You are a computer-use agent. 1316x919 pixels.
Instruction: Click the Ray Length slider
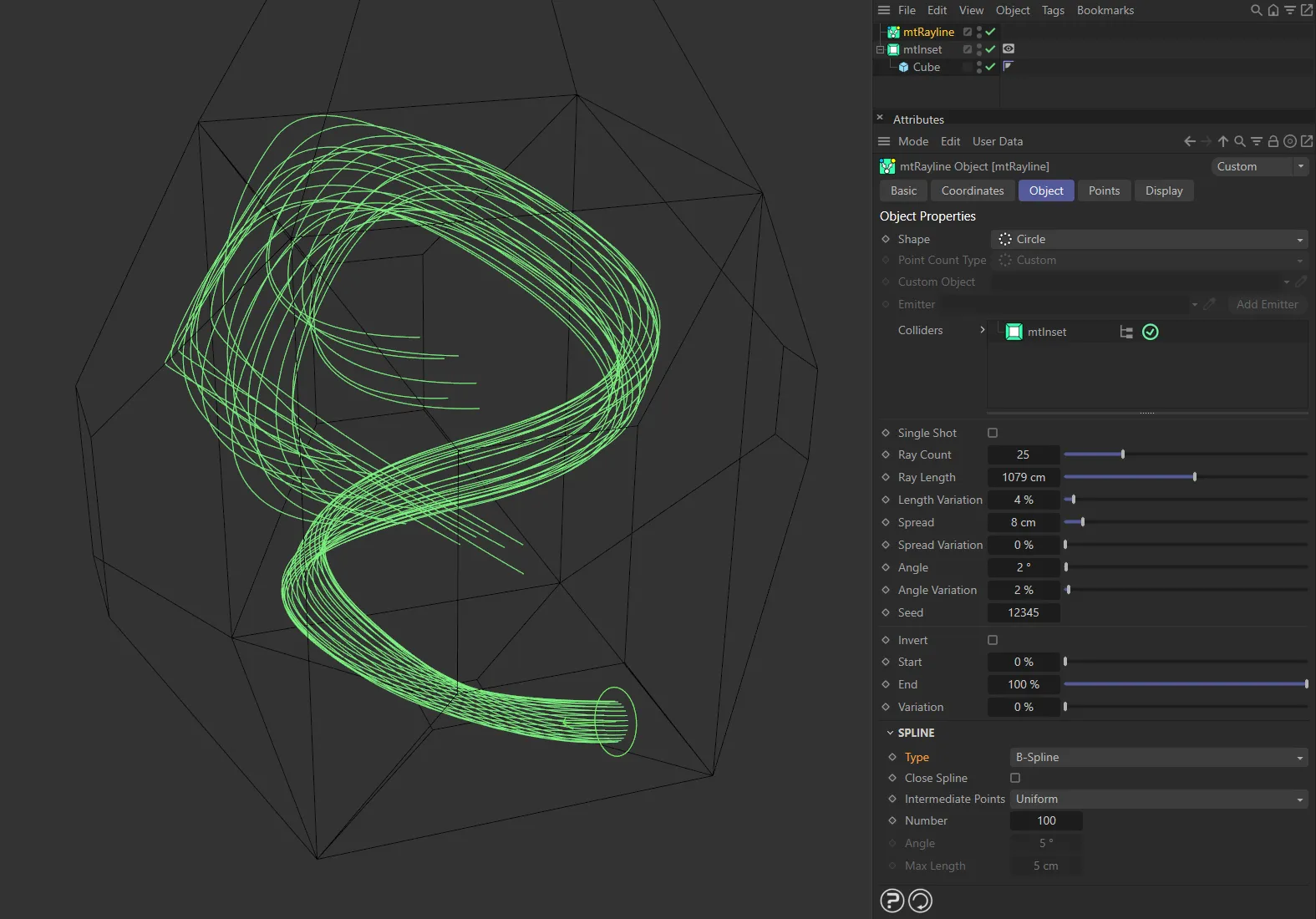(x=1186, y=477)
